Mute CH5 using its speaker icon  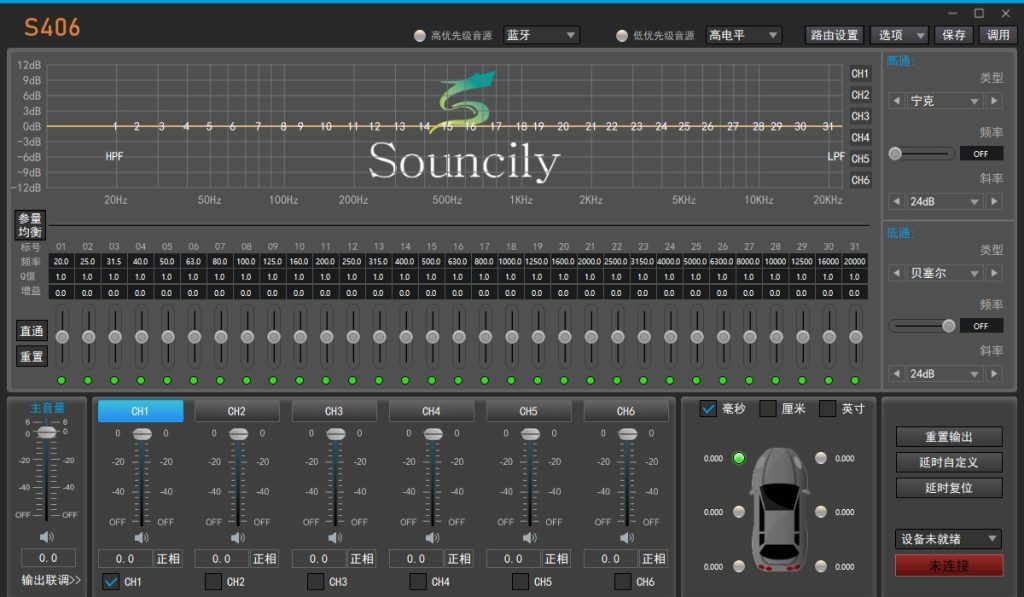(530, 538)
